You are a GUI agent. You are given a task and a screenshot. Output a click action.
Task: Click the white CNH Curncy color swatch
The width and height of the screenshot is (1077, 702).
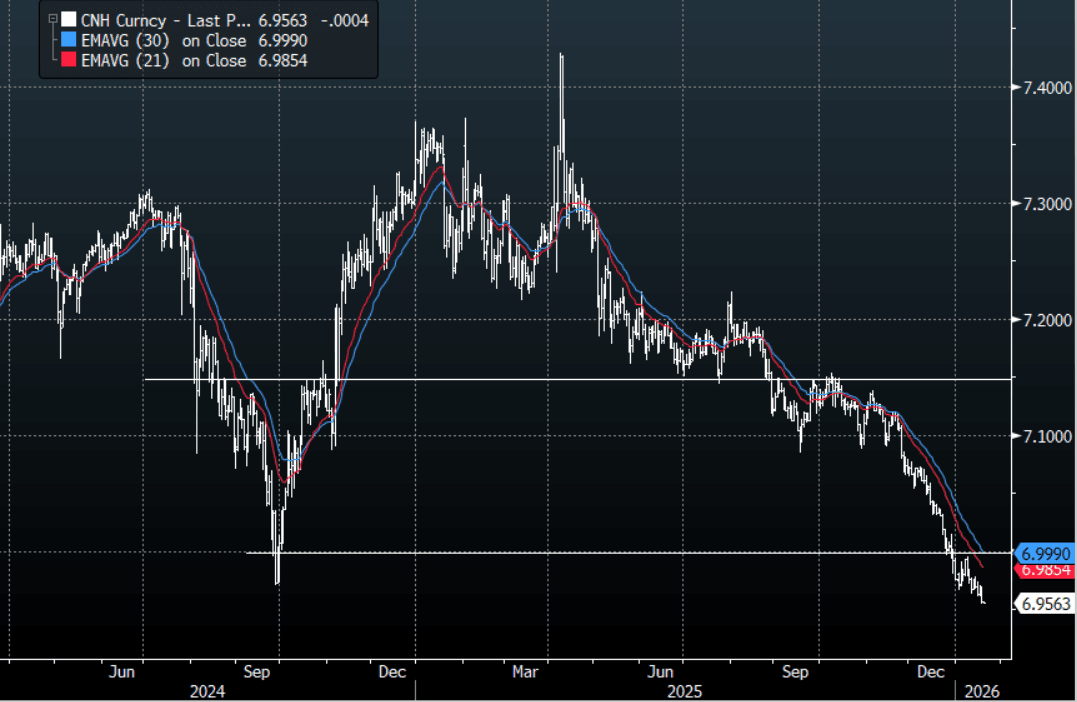[x=67, y=19]
